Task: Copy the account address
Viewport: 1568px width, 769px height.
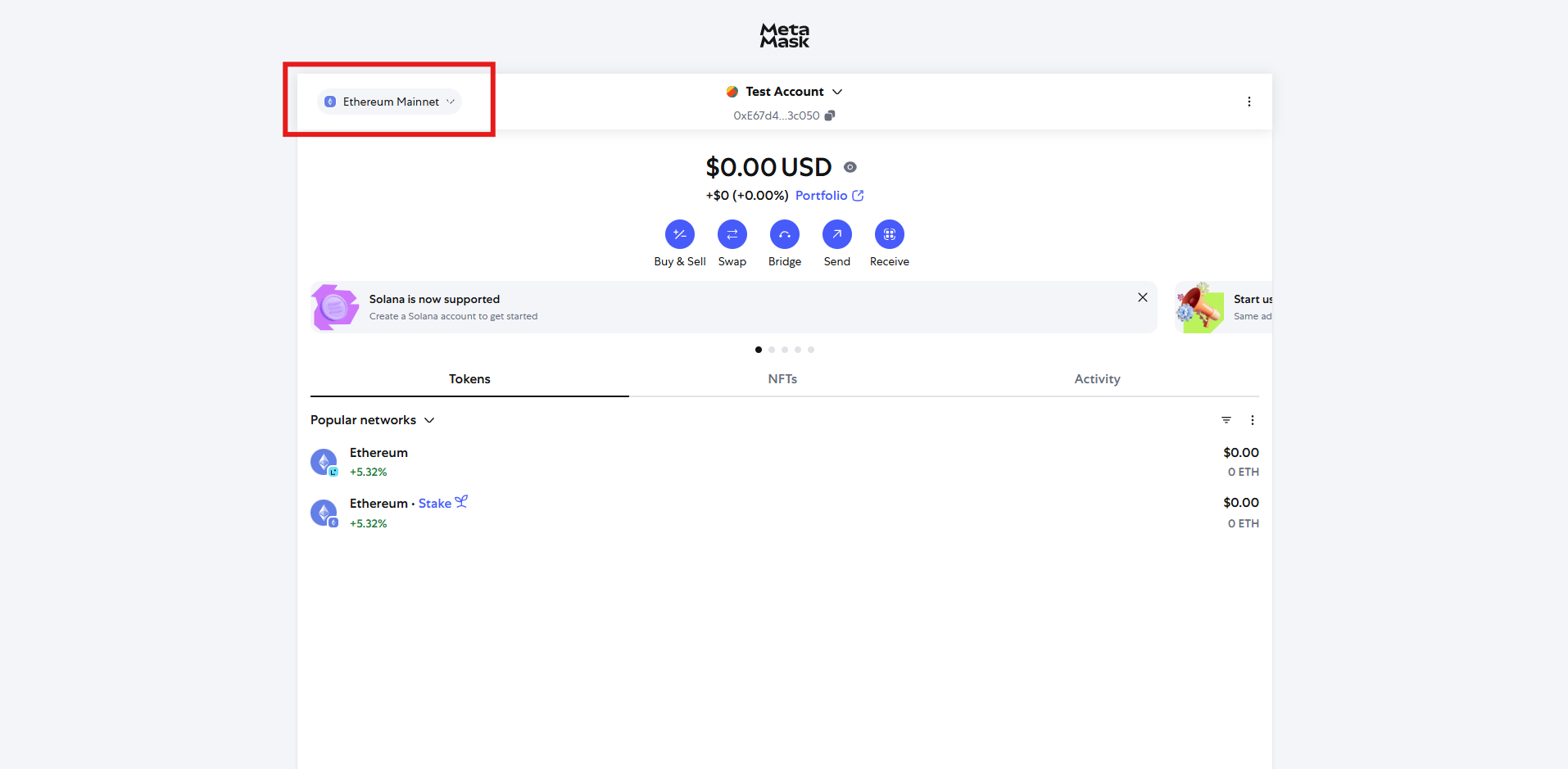Action: click(830, 115)
